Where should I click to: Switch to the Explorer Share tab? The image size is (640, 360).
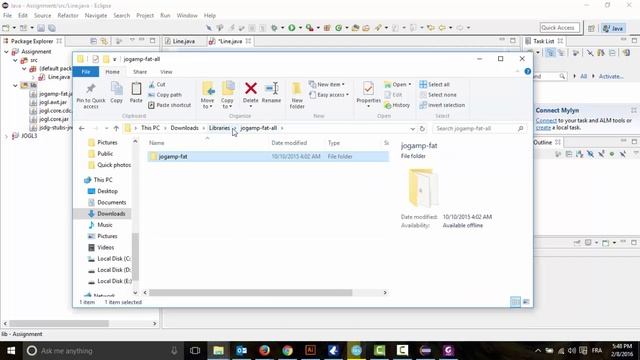[x=140, y=72]
